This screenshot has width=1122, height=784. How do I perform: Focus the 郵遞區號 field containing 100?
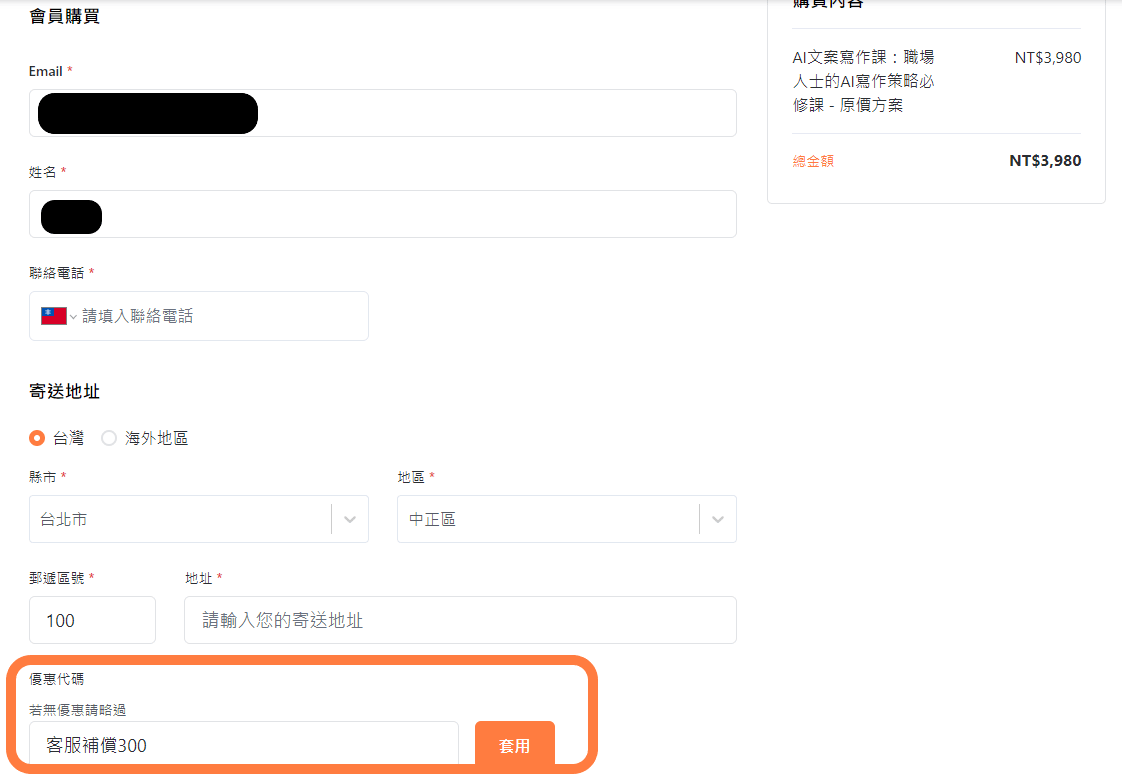pos(92,620)
